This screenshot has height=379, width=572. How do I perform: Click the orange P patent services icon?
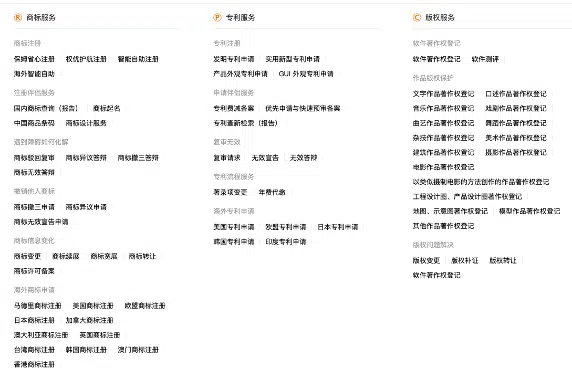(x=217, y=18)
